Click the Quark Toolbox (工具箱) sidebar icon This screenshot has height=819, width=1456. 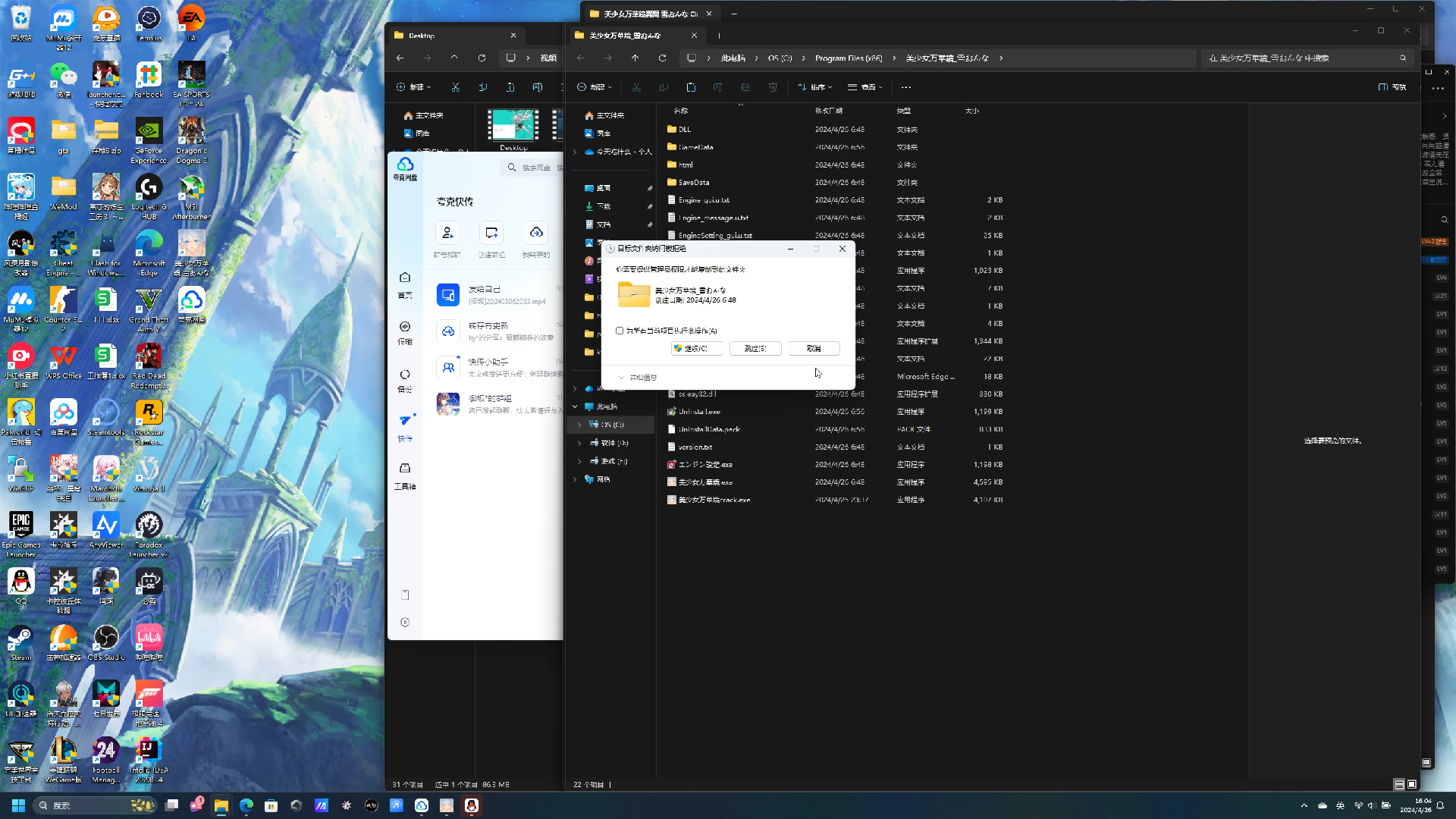(405, 476)
